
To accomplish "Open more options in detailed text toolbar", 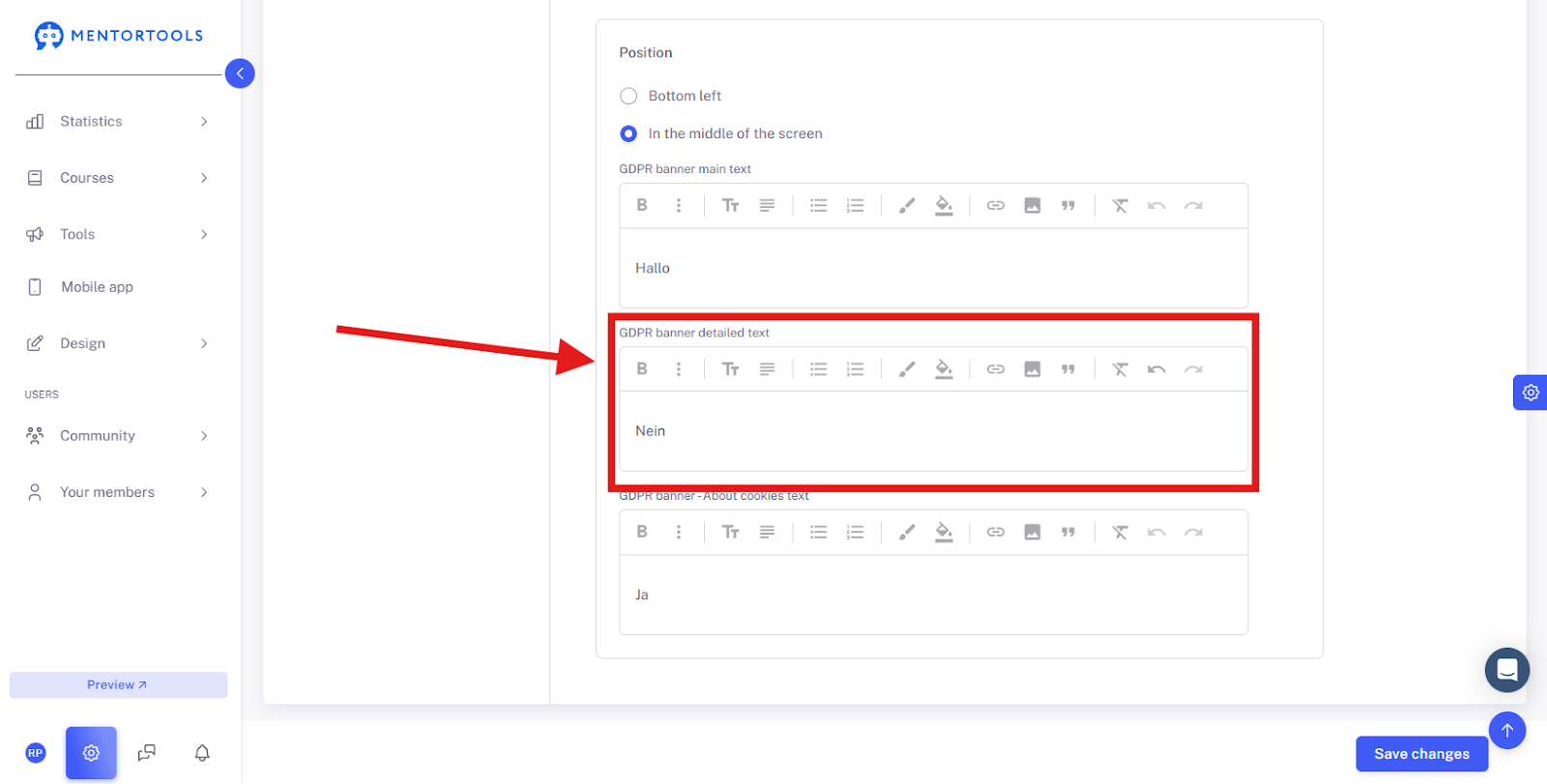I will coord(679,368).
